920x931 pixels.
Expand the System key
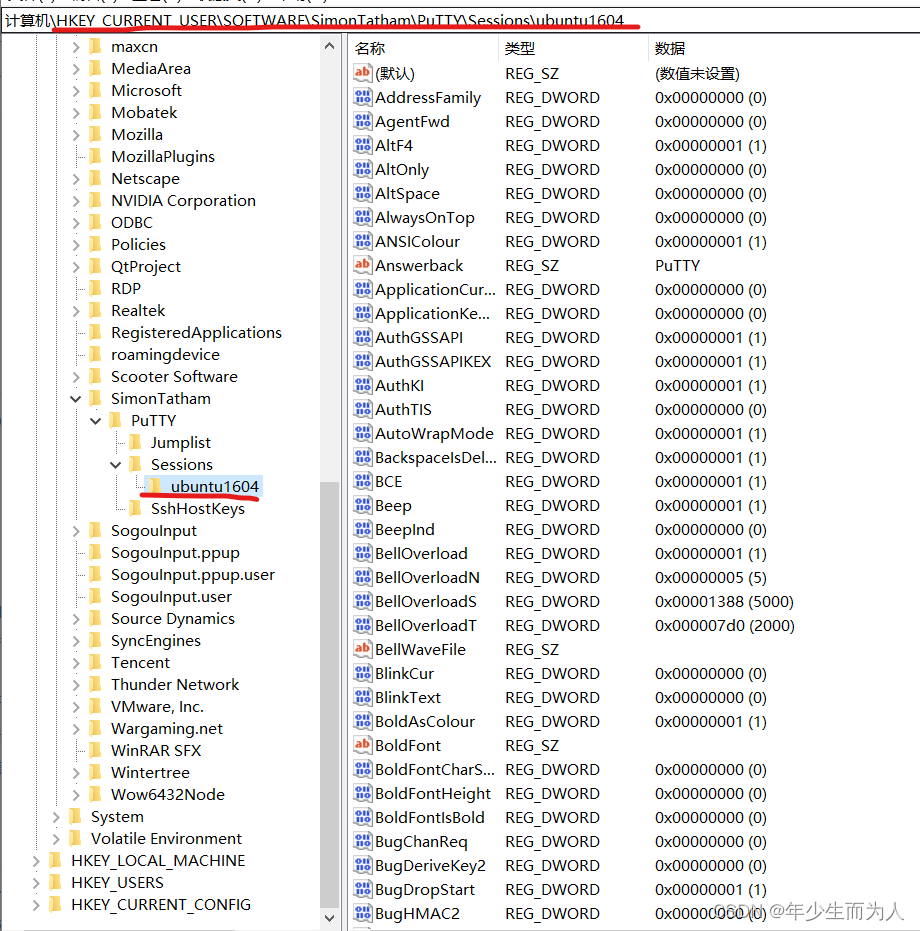[x=56, y=816]
